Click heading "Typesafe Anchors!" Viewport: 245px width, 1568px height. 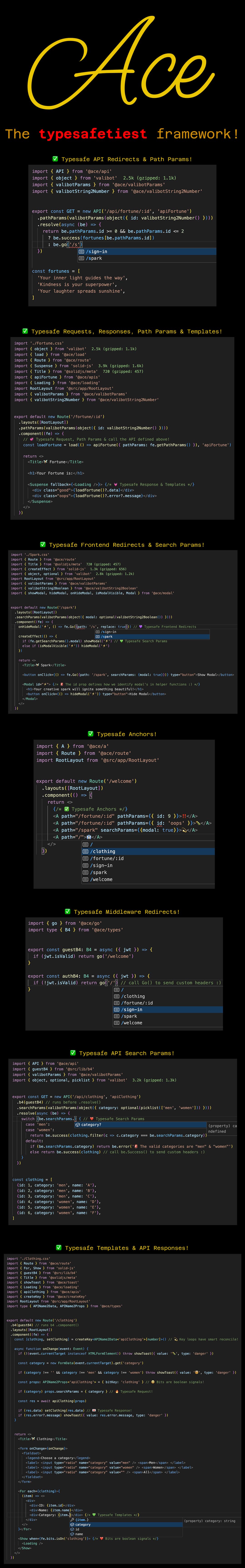tap(122, 734)
